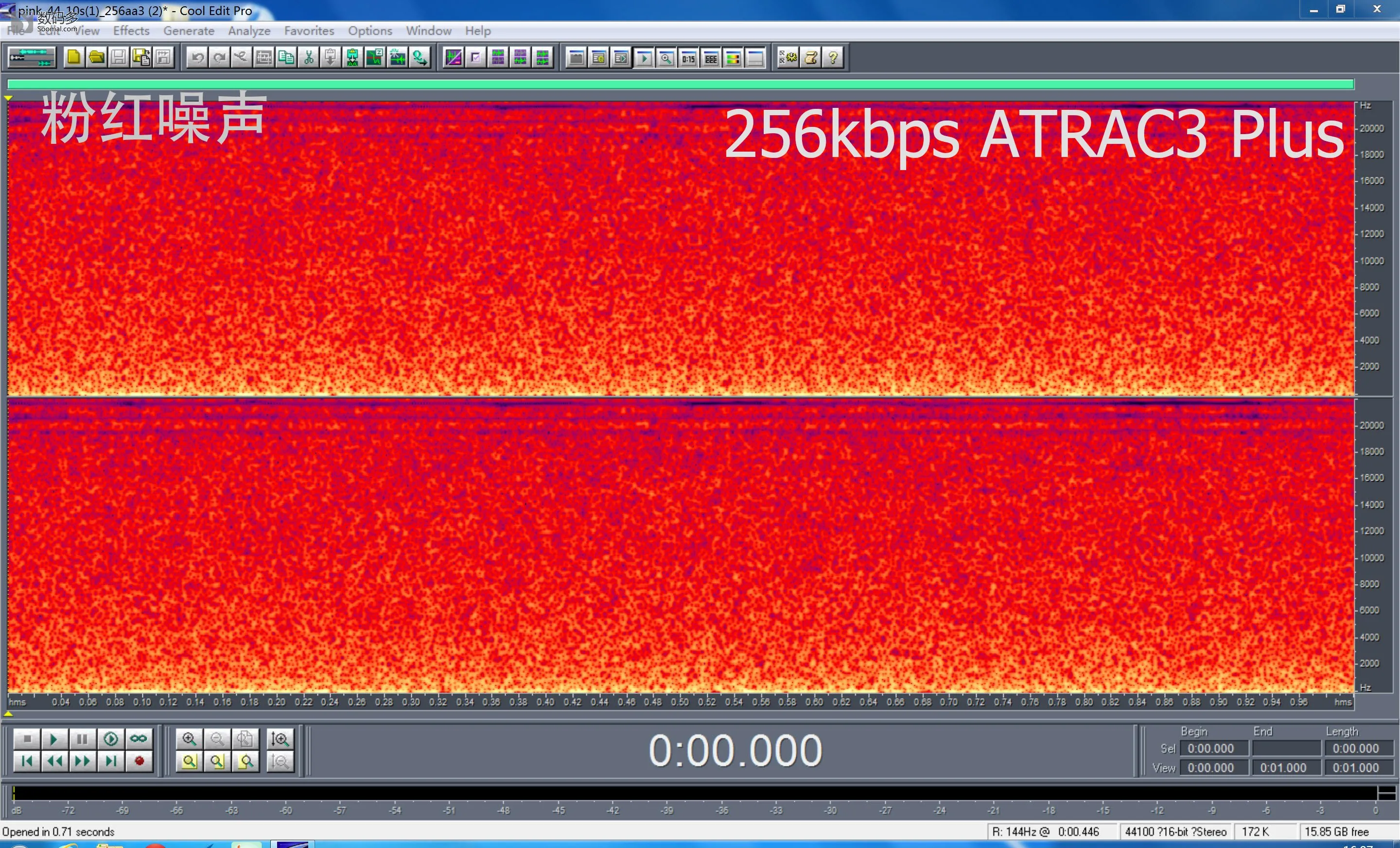The image size is (1400, 848).
Task: Open the View menu
Action: point(87,31)
